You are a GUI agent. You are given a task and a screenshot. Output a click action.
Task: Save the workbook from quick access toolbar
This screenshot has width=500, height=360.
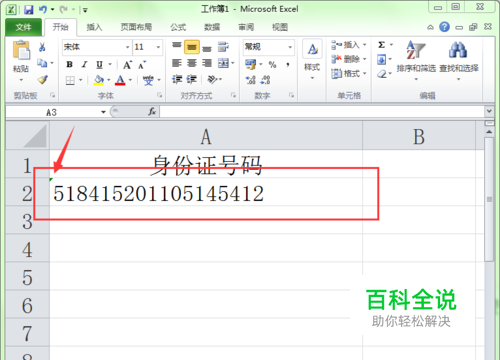(x=29, y=9)
